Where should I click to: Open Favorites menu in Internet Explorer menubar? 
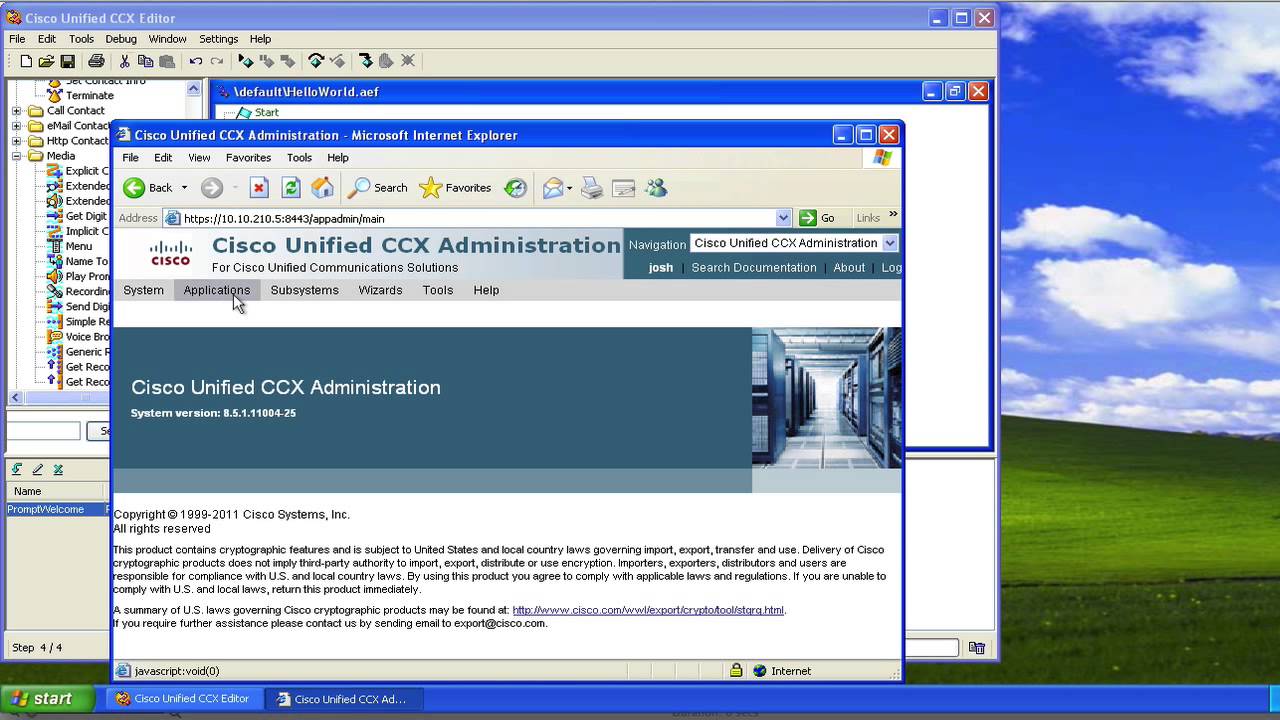248,158
